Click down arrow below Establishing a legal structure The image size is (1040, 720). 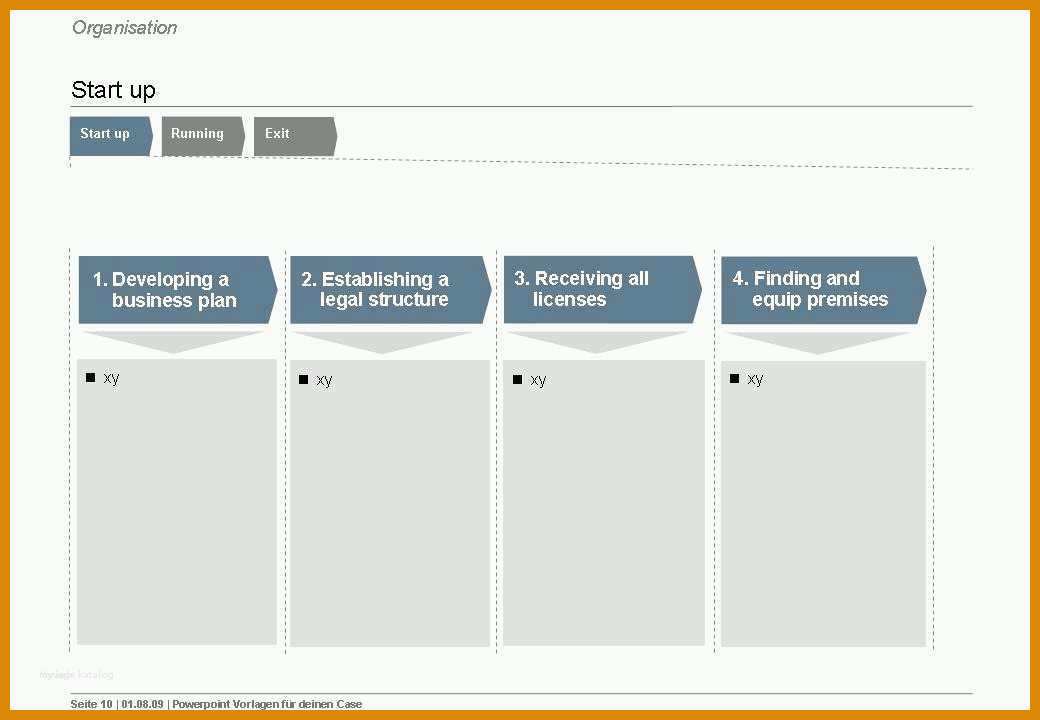[382, 342]
